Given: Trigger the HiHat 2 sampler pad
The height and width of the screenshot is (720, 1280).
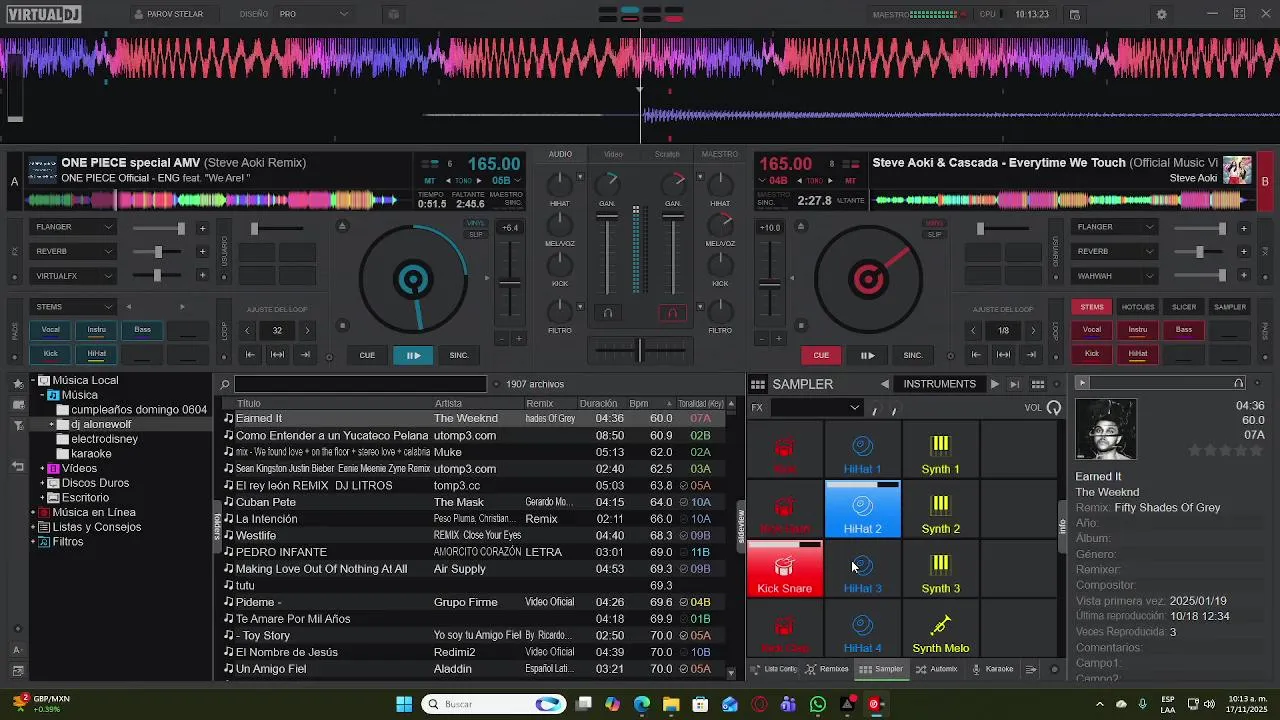Looking at the screenshot, I should tap(862, 510).
